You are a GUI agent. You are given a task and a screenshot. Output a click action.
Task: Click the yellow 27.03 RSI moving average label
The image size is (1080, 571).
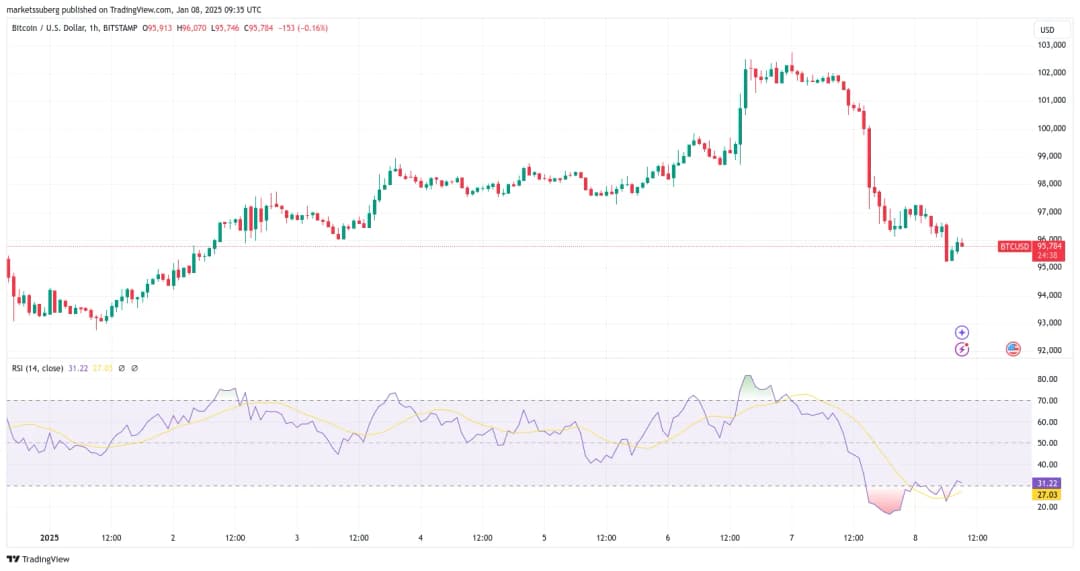1048,494
